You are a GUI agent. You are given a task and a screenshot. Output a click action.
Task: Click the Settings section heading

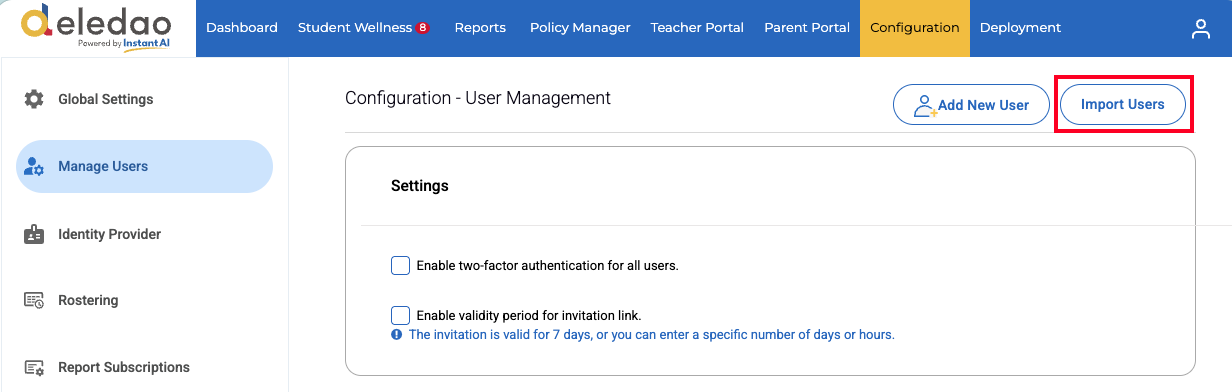[x=420, y=186]
